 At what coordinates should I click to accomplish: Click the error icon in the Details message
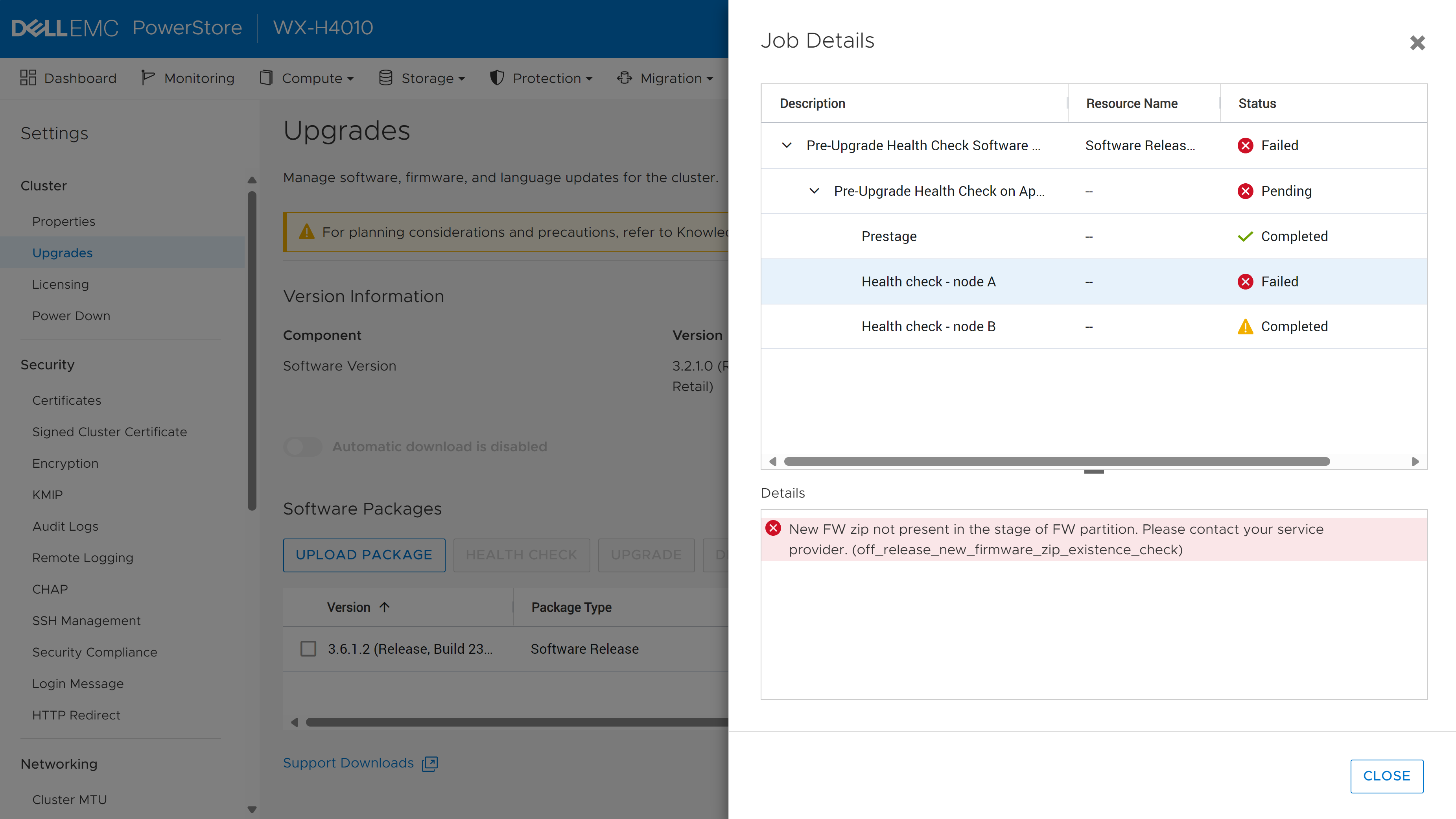click(773, 528)
